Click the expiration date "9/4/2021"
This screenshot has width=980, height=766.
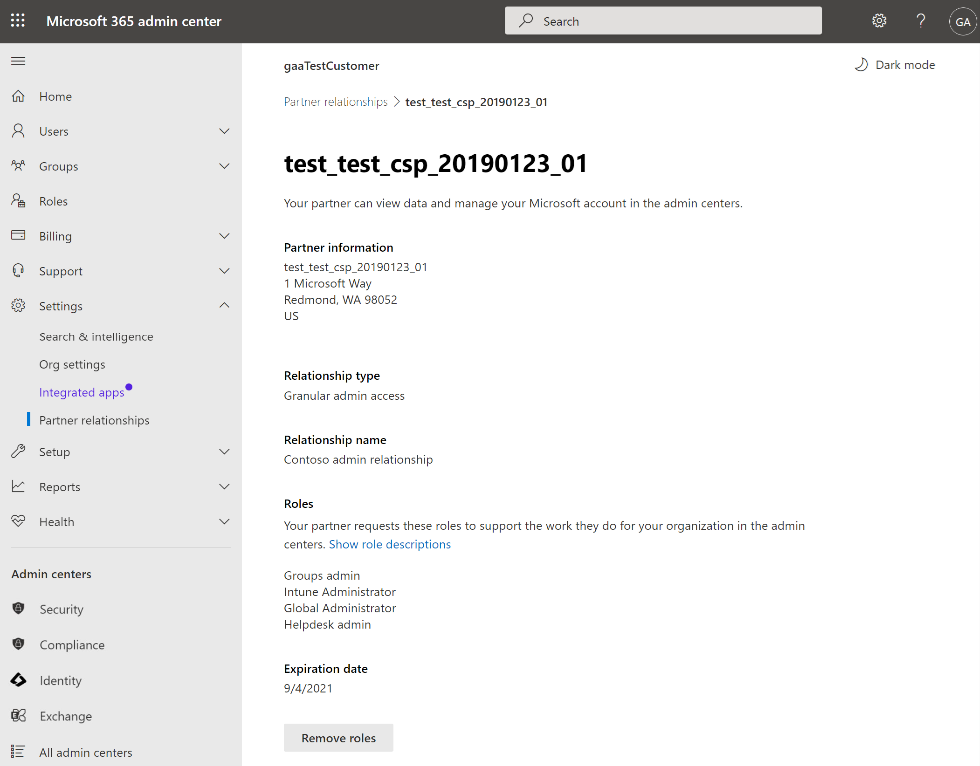308,688
